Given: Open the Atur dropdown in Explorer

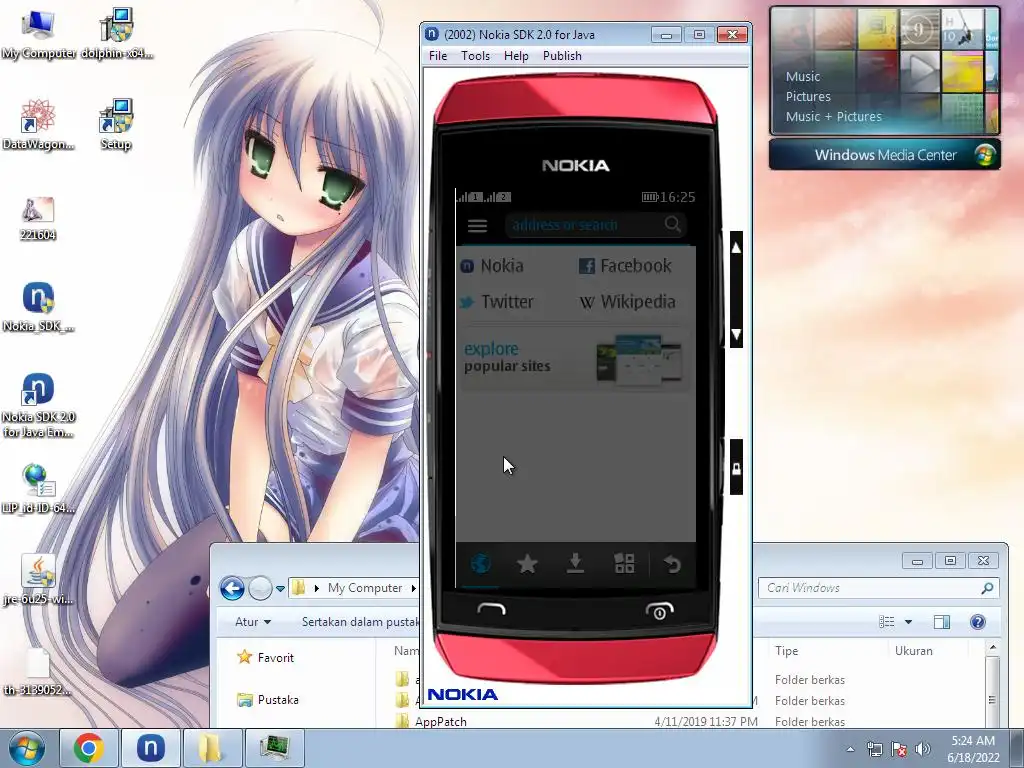Looking at the screenshot, I should [x=253, y=622].
